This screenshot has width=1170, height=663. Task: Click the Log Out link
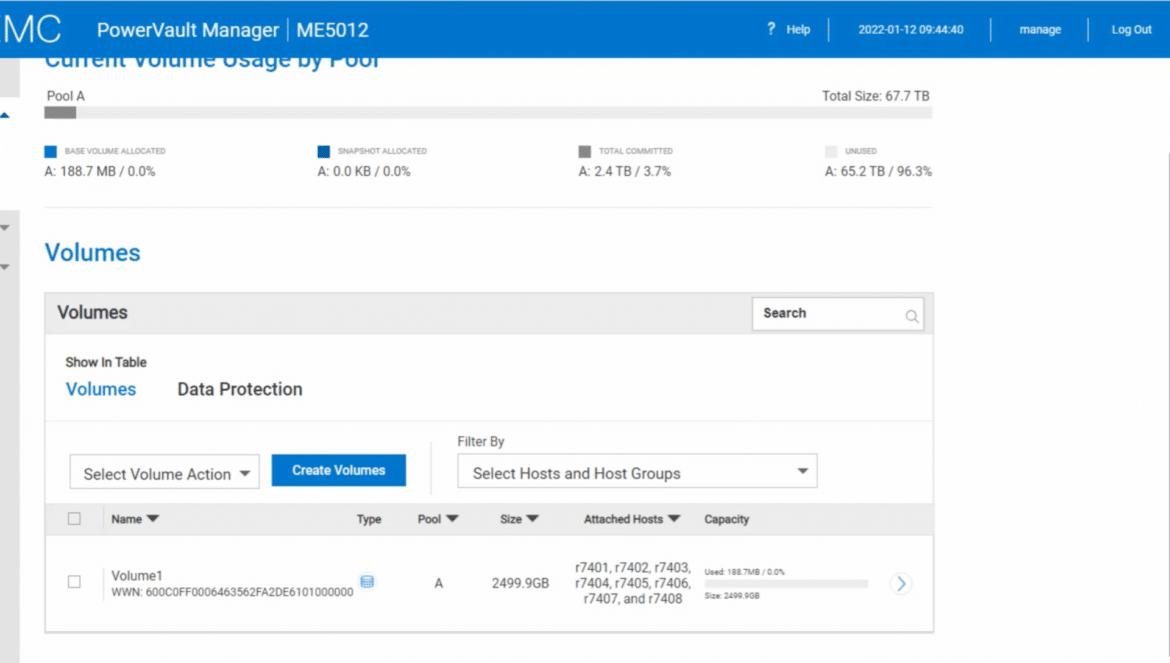(x=1131, y=29)
